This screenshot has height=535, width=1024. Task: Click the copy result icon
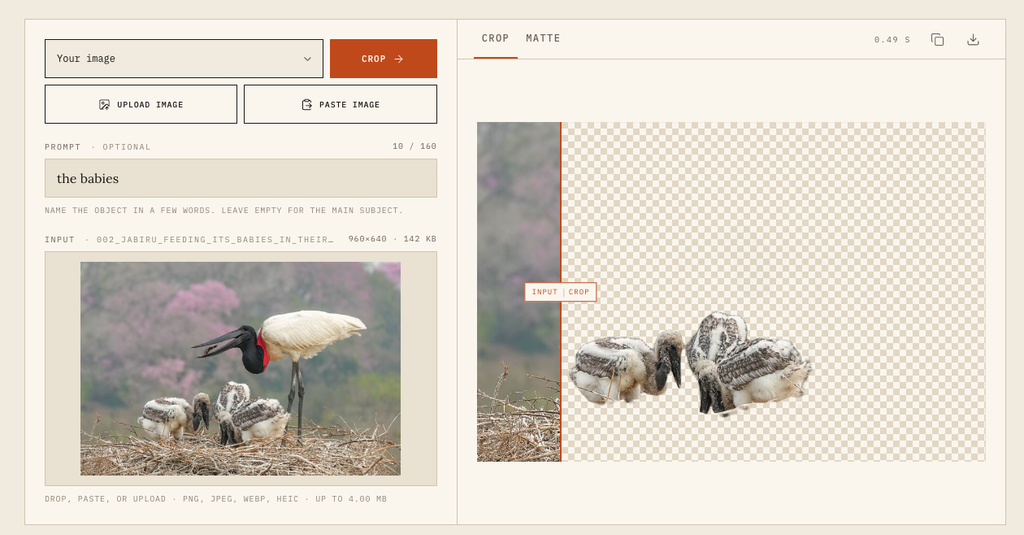[937, 40]
